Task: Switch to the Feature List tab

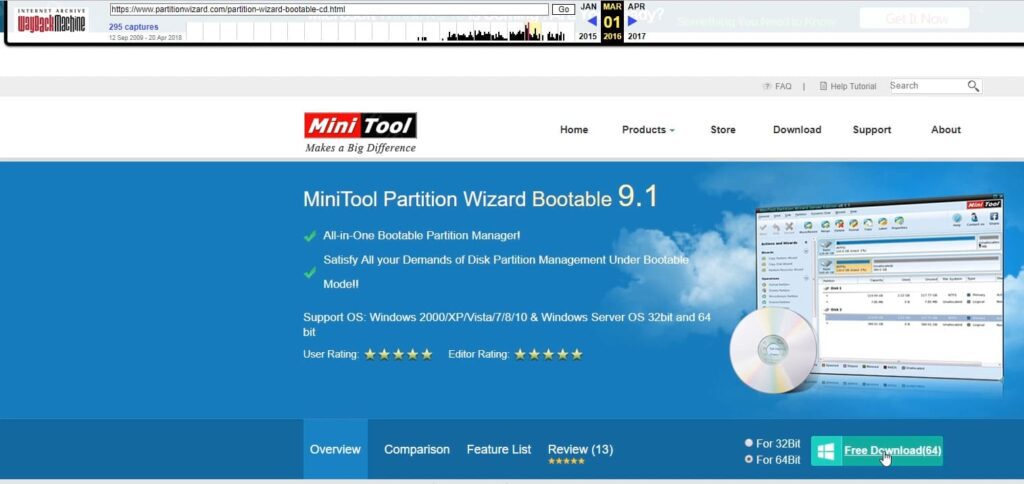Action: 499,449
